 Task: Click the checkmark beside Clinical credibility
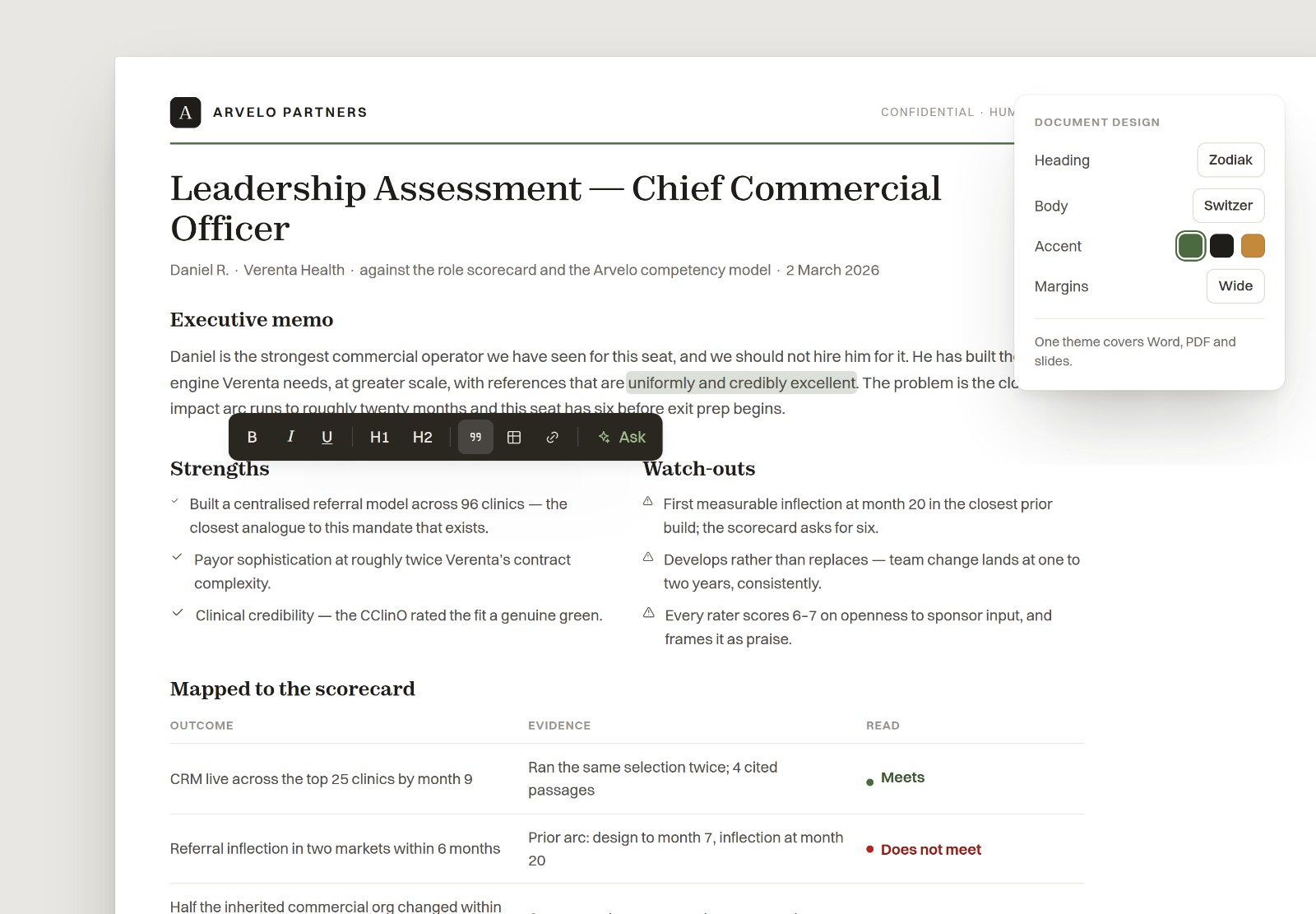[x=178, y=613]
